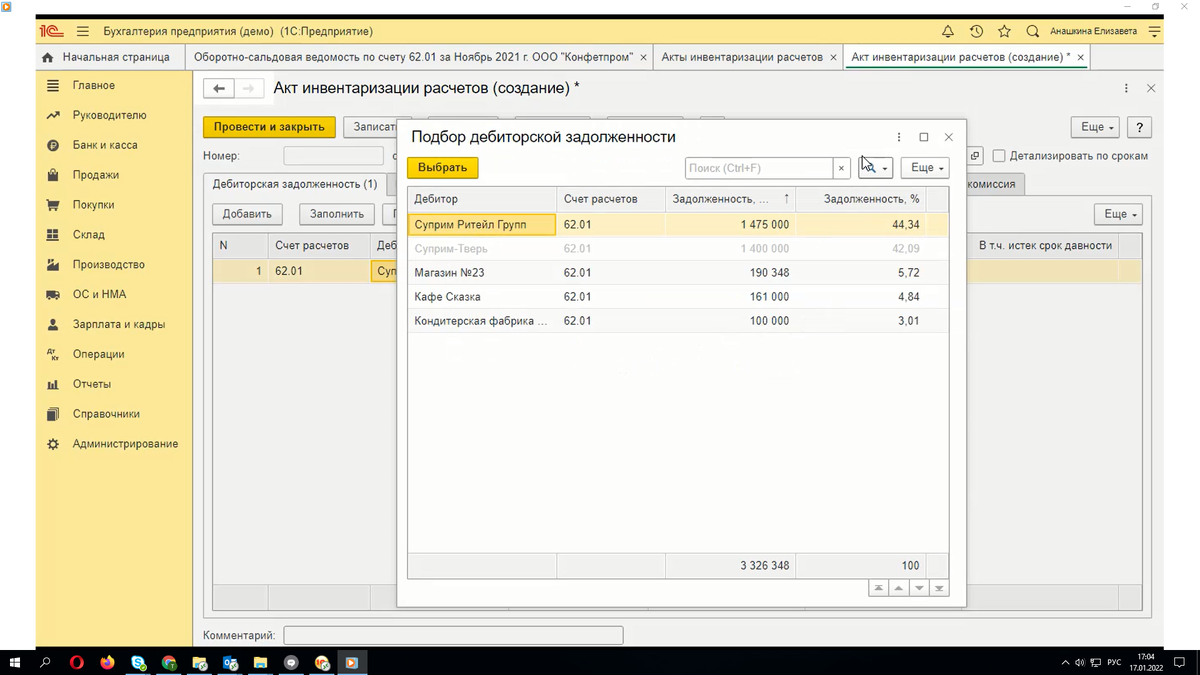The image size is (1200, 675).
Task: Close the Оборотно-сальдовая ведомость tab
Action: pyautogui.click(x=642, y=58)
